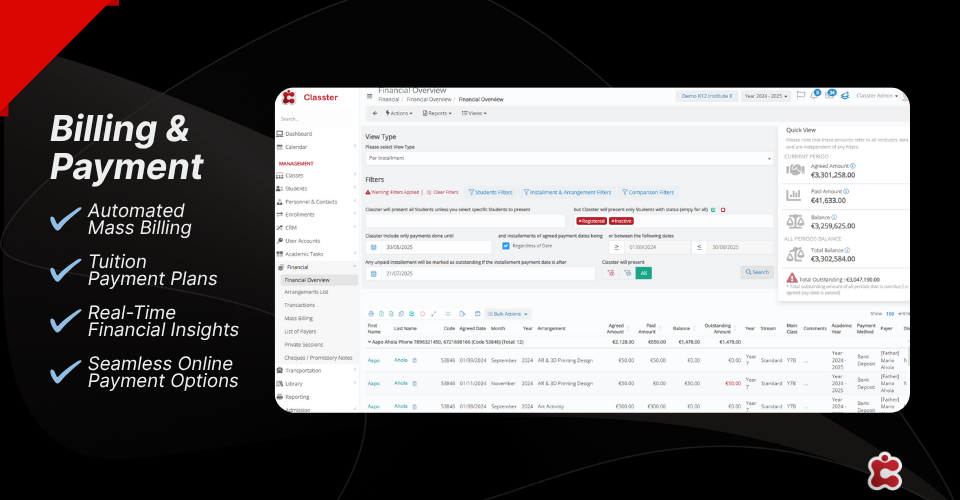Image resolution: width=960 pixels, height=500 pixels.
Task: Select the green All toggle button
Action: point(643,273)
